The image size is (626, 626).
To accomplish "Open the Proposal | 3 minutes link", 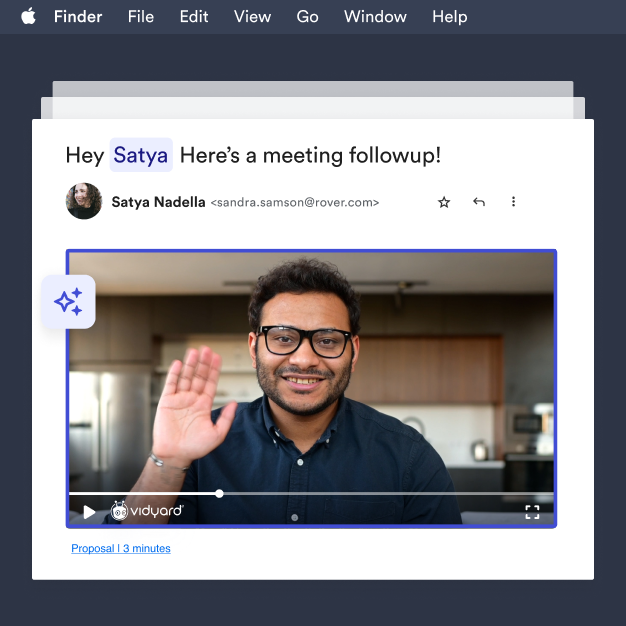I will [x=121, y=549].
